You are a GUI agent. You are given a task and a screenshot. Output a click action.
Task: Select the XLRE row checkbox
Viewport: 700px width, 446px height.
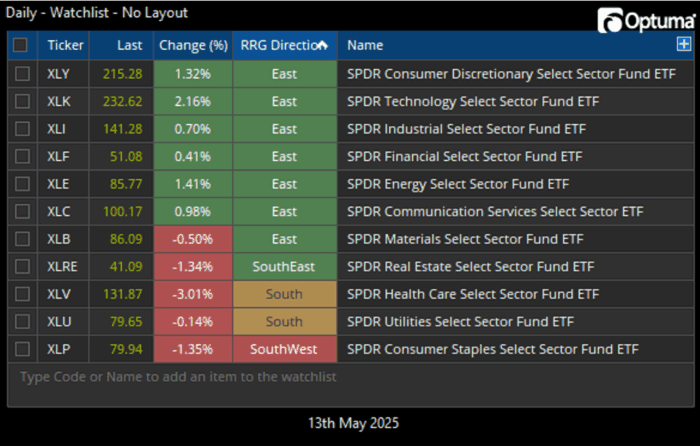[x=21, y=267]
